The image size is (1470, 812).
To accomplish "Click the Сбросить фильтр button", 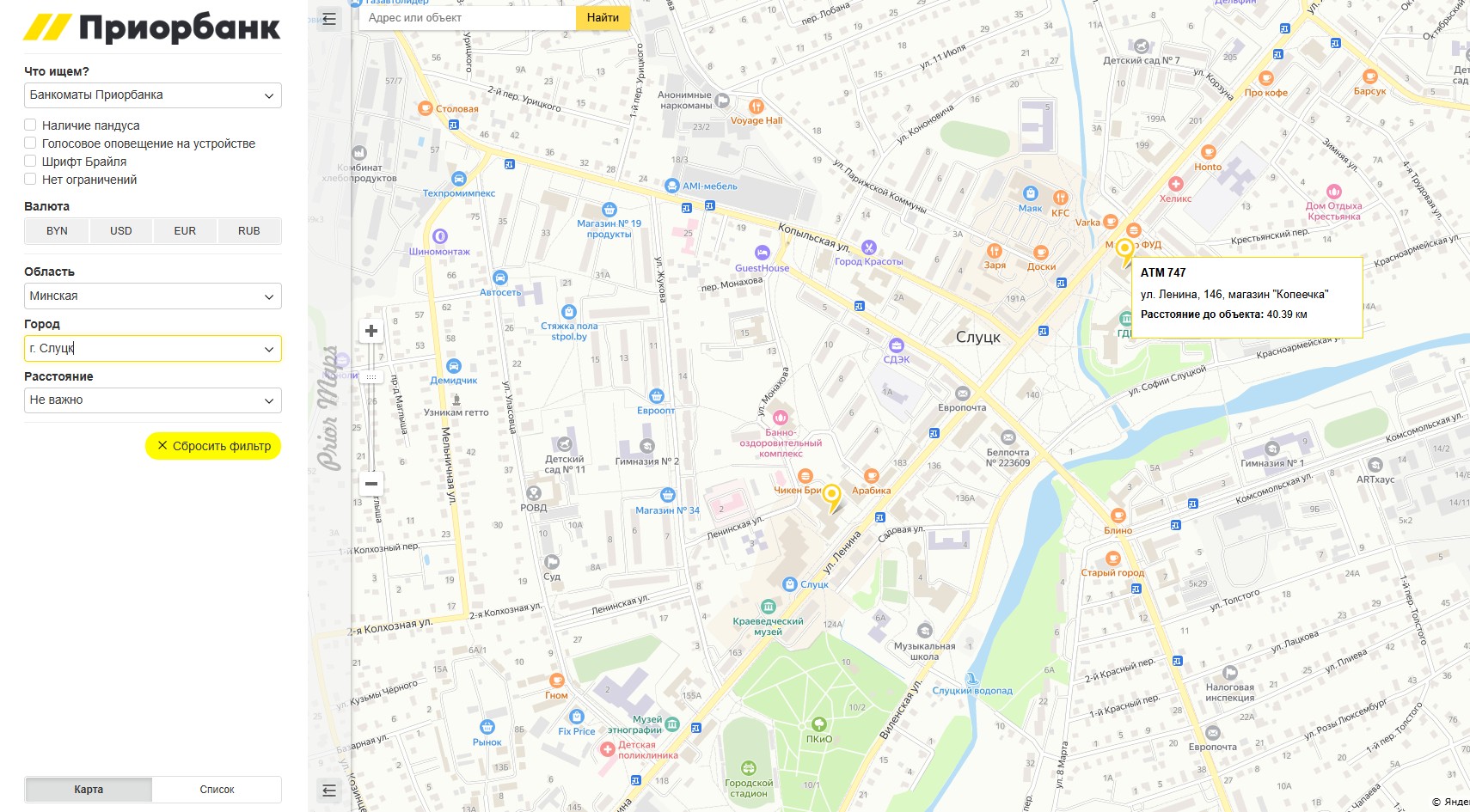I will click(x=213, y=446).
